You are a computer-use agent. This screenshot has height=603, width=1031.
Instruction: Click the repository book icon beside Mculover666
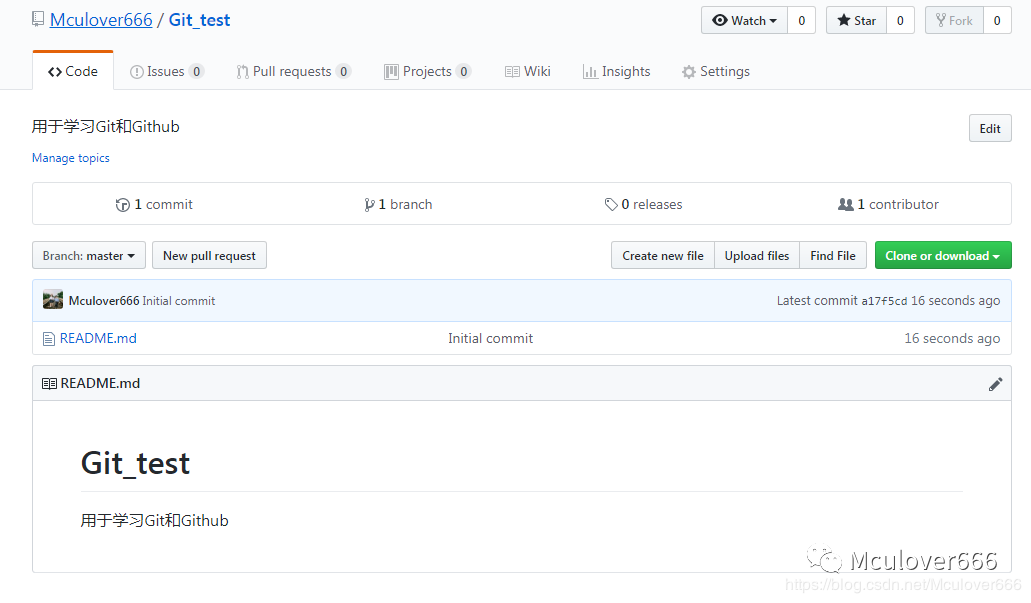[x=38, y=20]
